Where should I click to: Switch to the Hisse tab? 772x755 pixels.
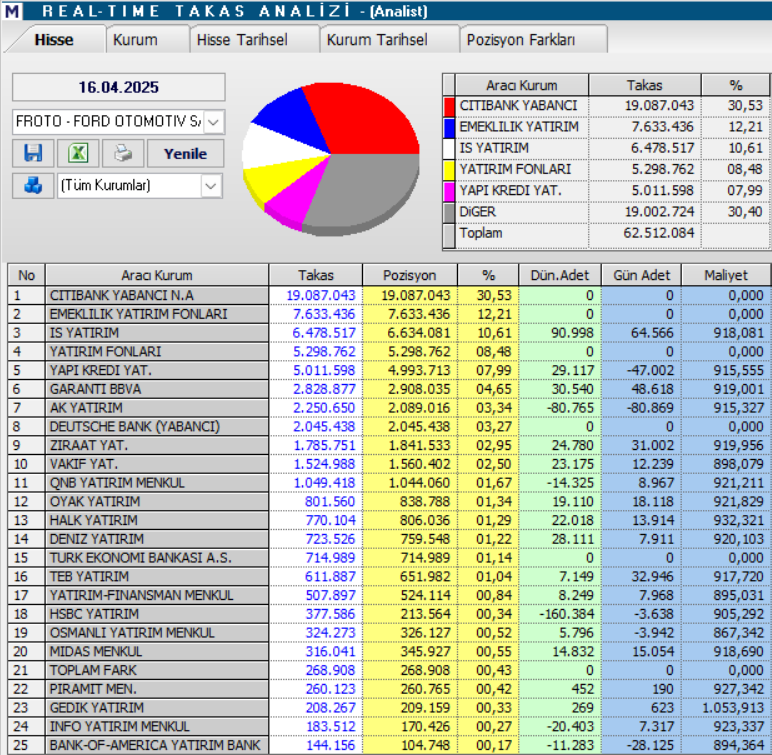[54, 40]
